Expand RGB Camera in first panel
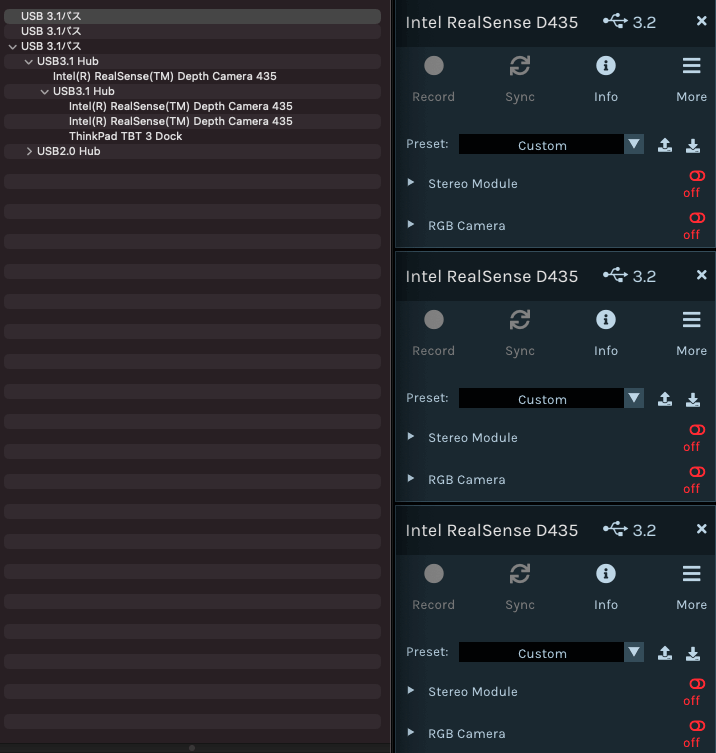The height and width of the screenshot is (753, 716). point(411,225)
